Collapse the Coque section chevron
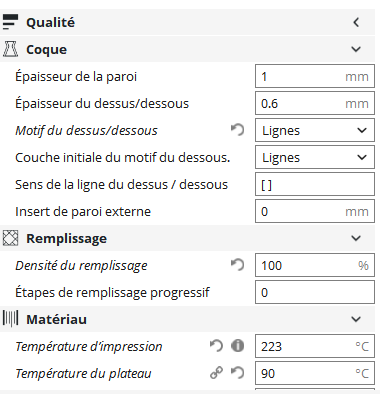 point(356,49)
